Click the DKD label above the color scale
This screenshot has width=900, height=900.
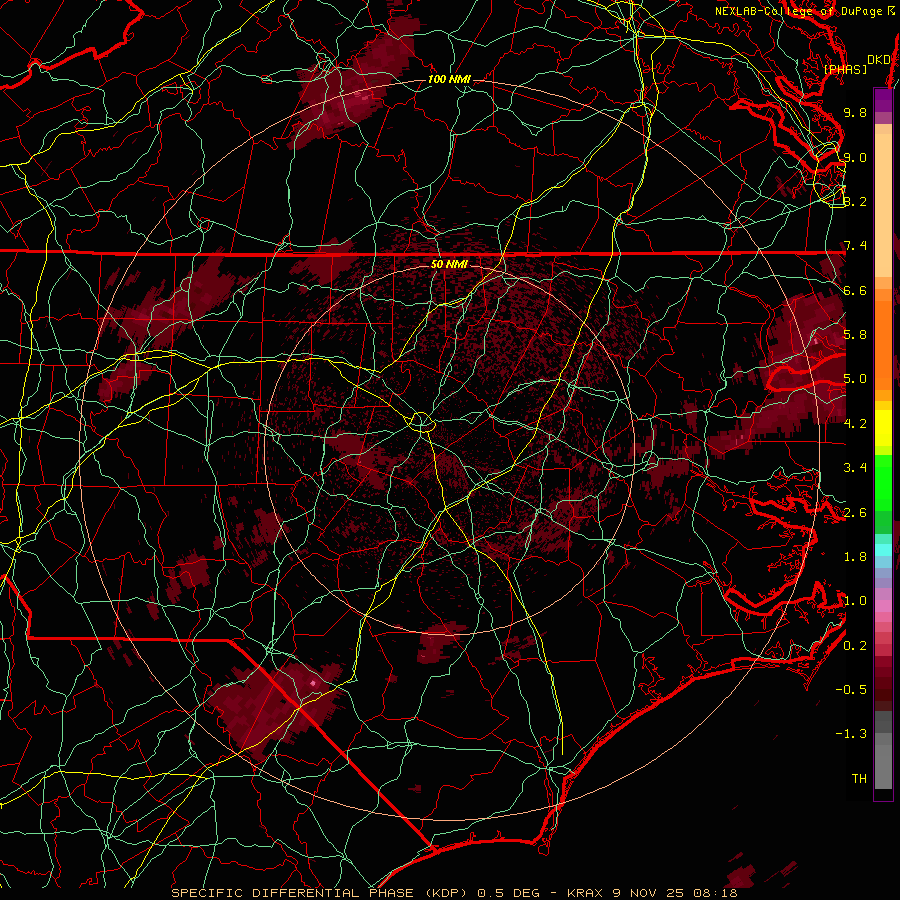coord(878,60)
